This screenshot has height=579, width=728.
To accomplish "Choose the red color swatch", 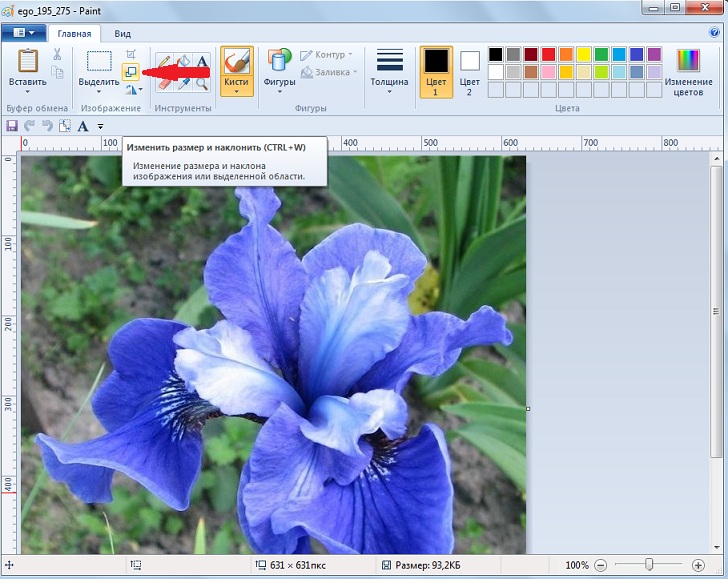I will (x=548, y=54).
